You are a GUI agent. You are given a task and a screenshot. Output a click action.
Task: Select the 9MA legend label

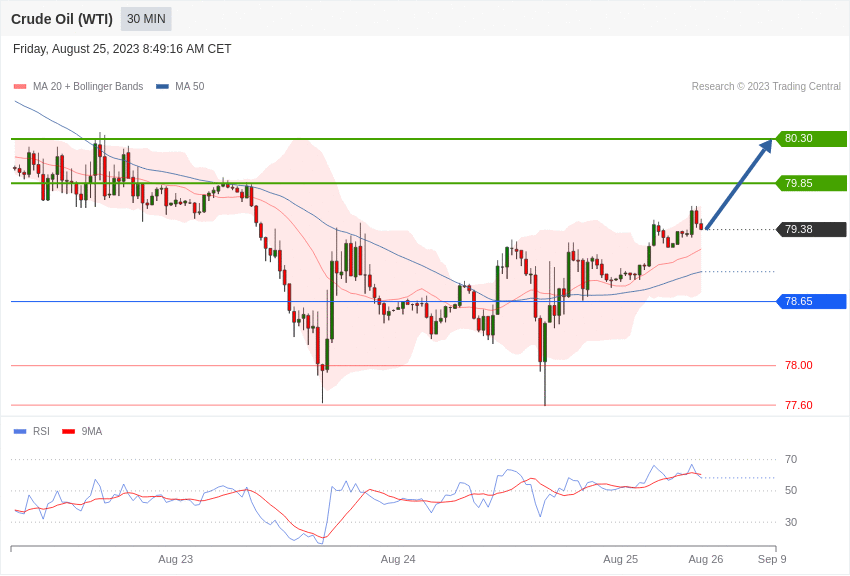92,432
